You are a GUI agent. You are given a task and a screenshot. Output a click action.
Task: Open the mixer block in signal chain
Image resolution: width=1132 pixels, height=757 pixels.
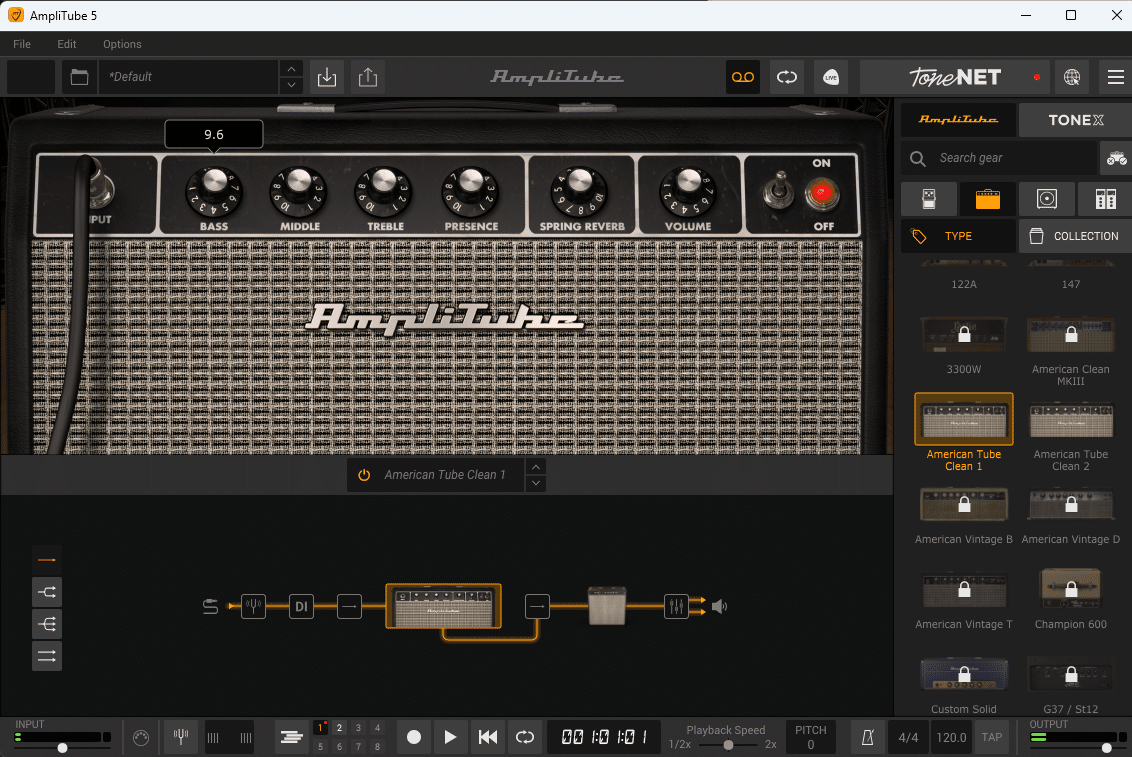(676, 606)
